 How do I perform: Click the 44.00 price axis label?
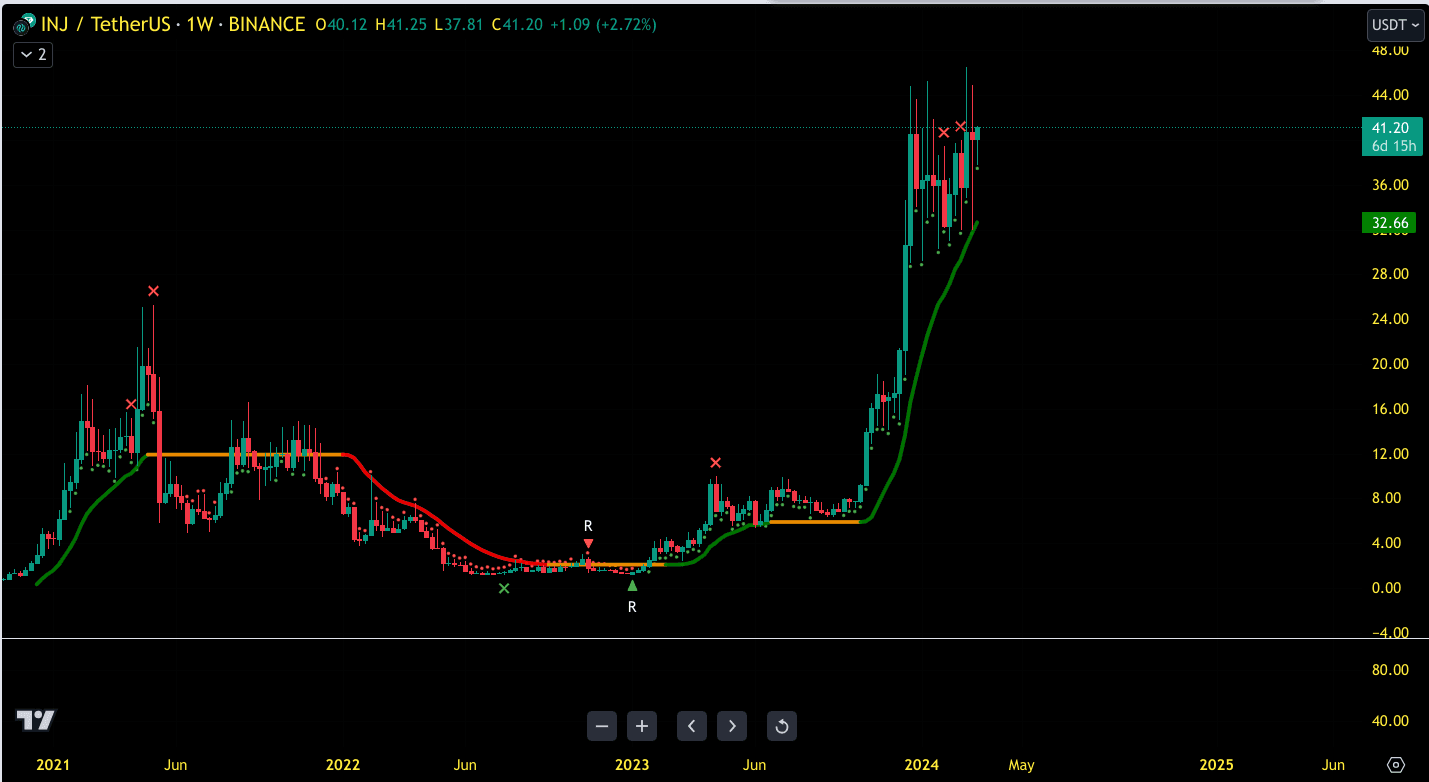point(1391,95)
